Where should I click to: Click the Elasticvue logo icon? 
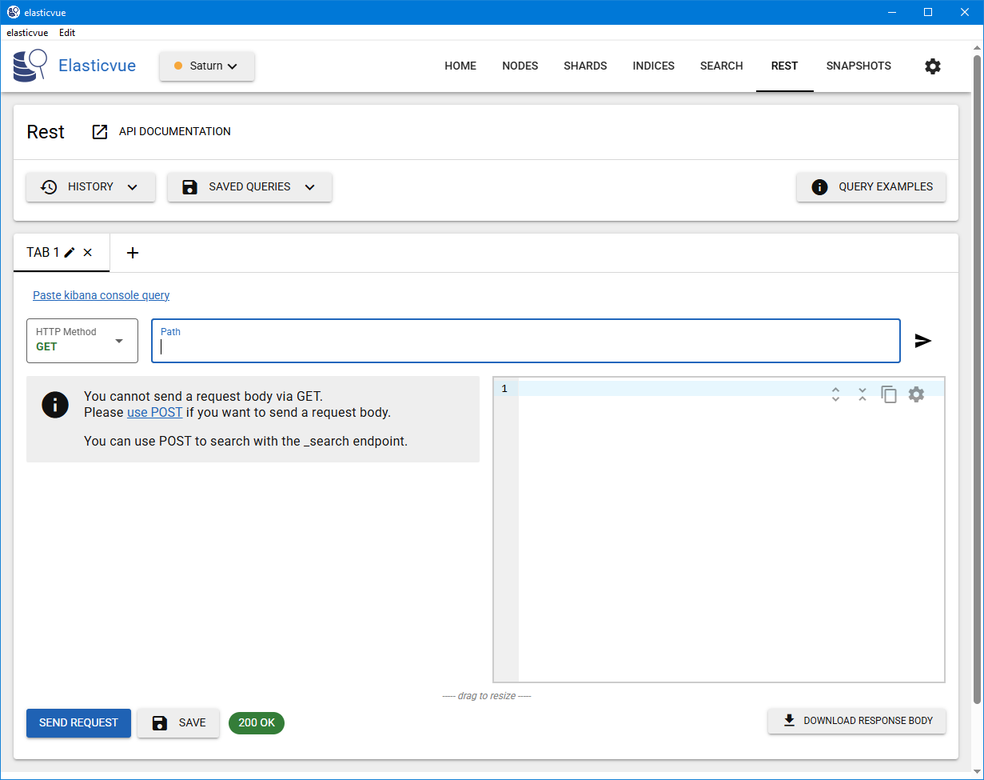(x=29, y=65)
